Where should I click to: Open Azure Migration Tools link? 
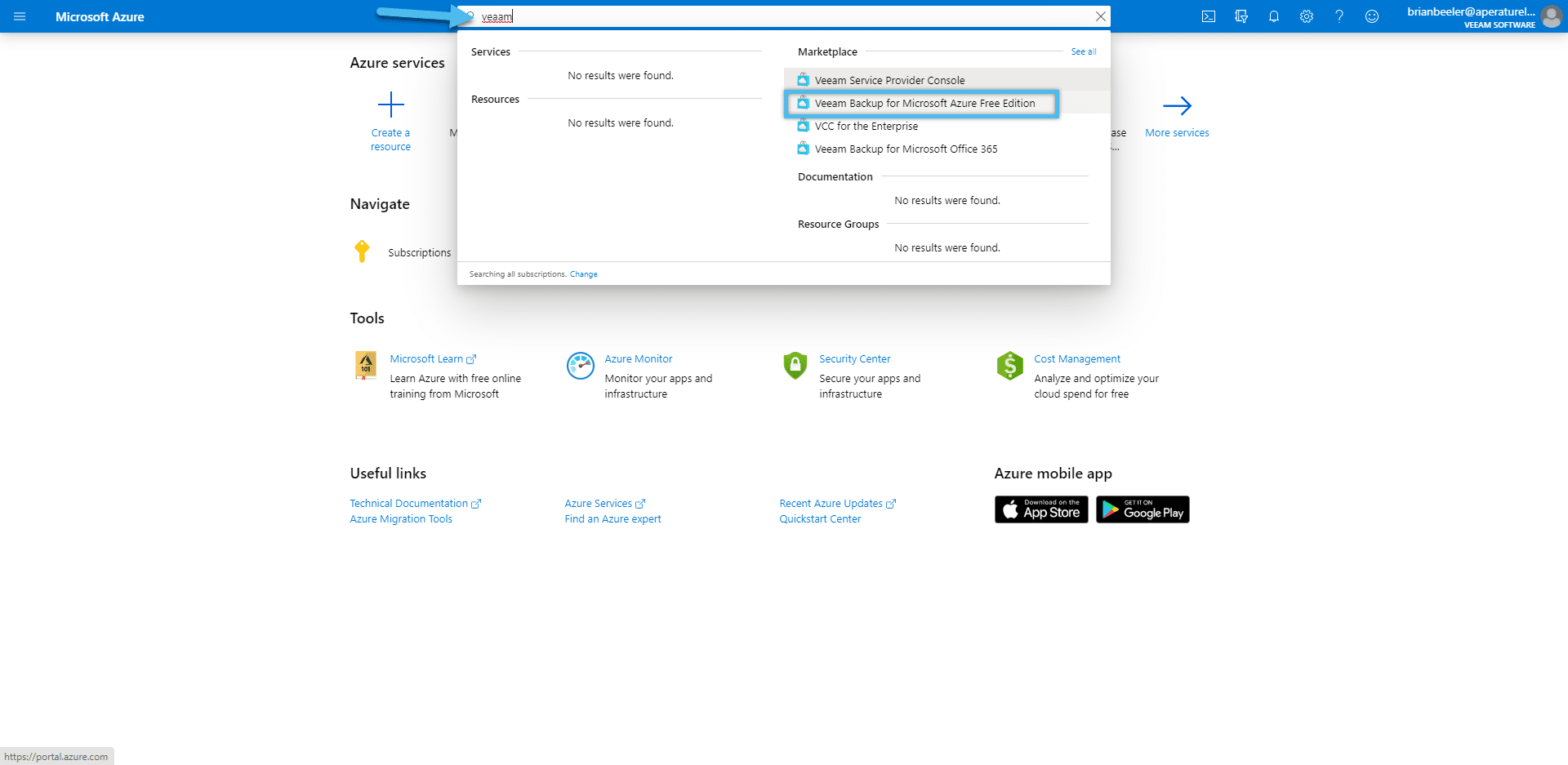pyautogui.click(x=401, y=518)
